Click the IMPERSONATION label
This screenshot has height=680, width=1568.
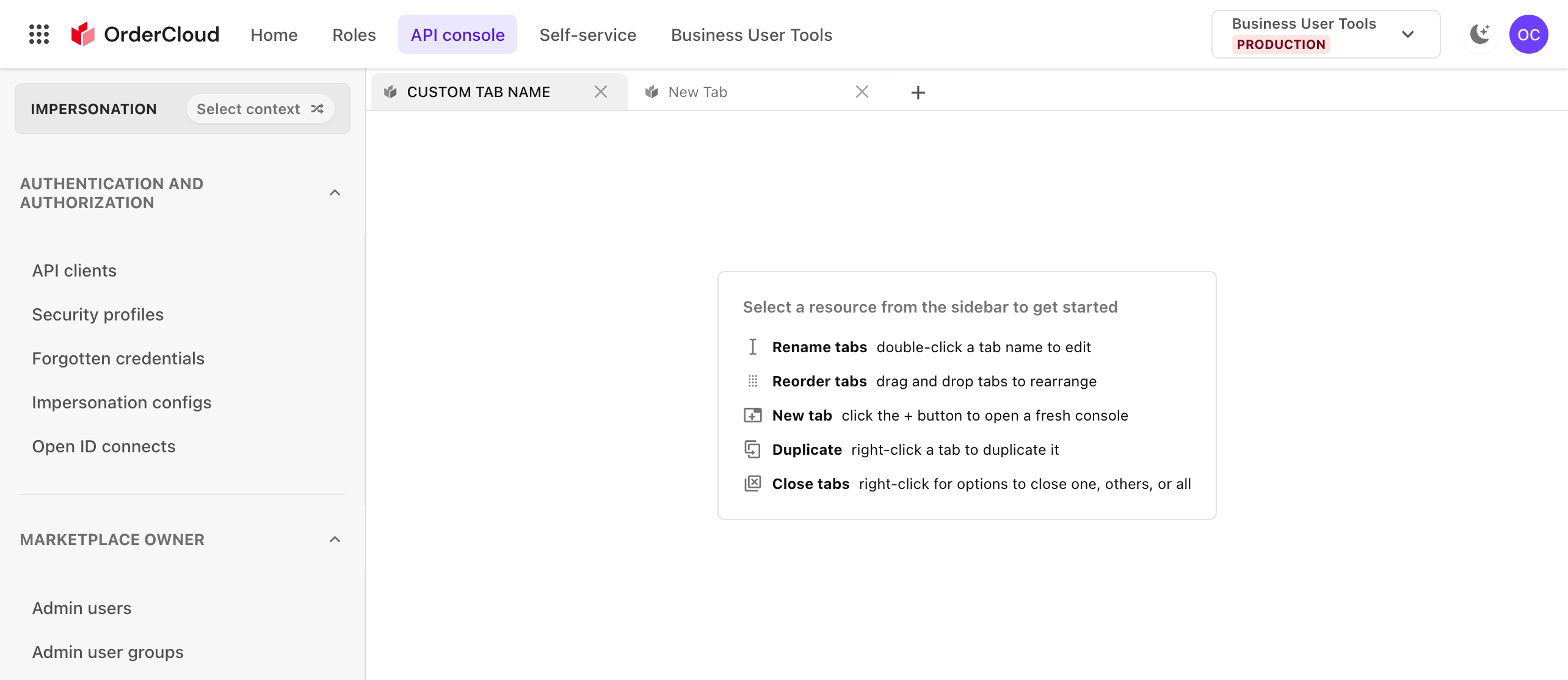point(94,109)
